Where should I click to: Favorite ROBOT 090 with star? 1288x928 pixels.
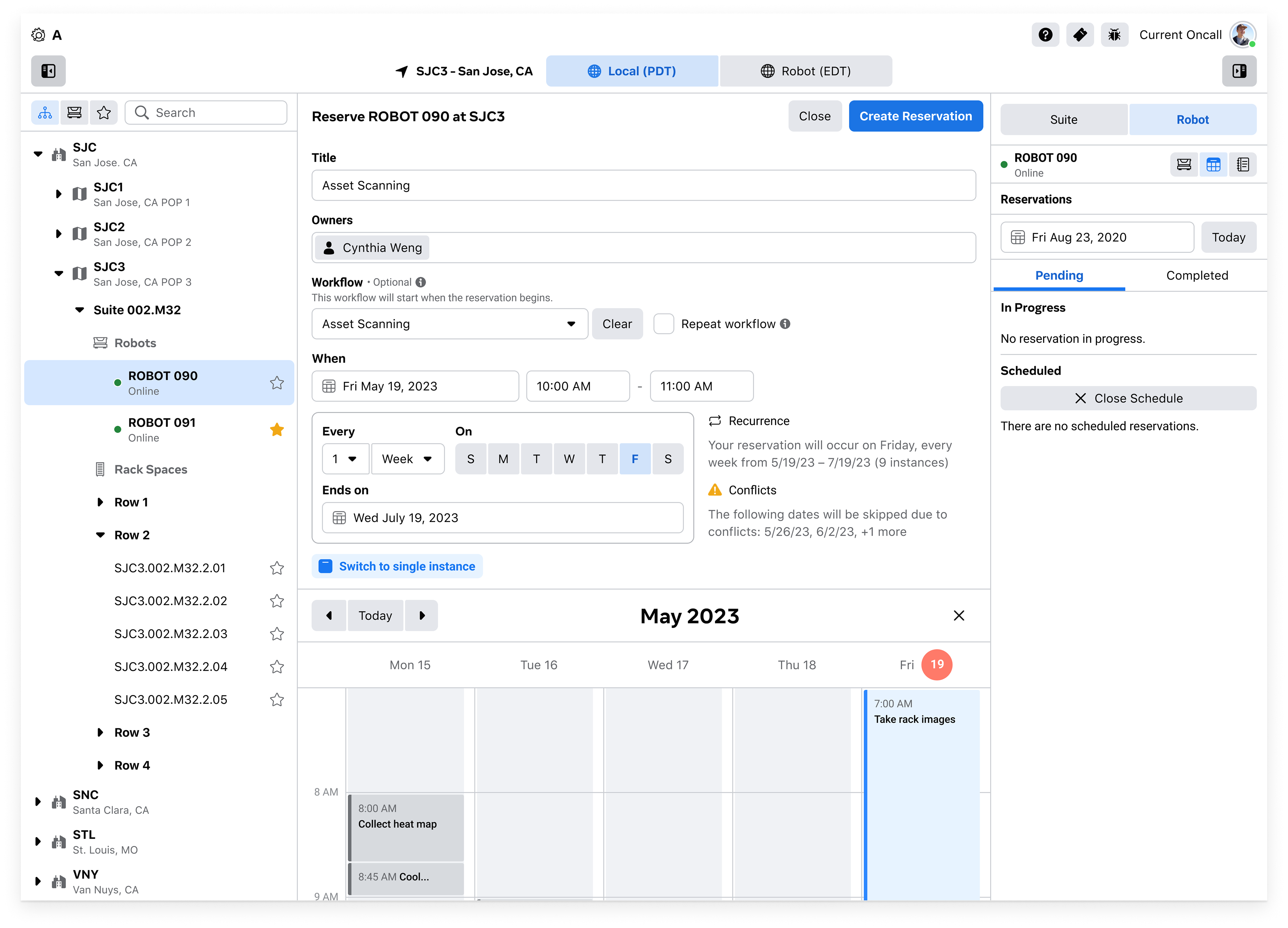tap(277, 383)
